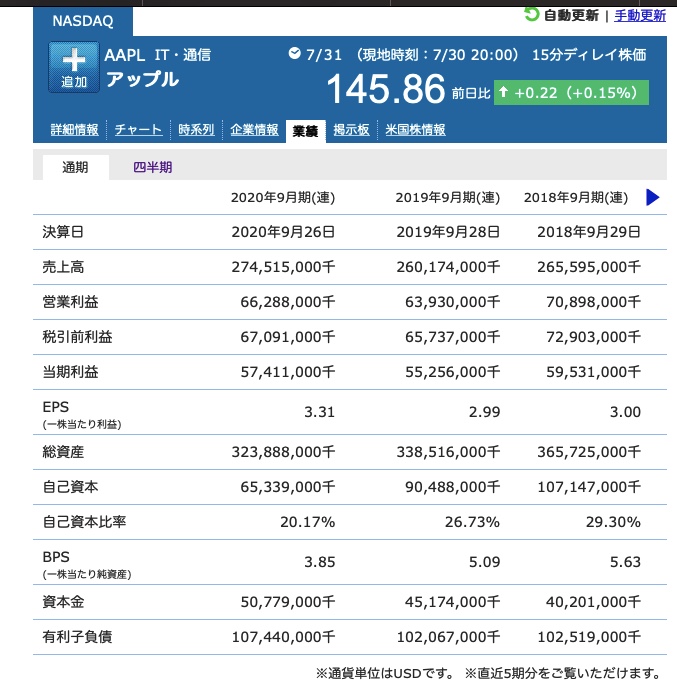Click the 107,440,000千 debt value
Image resolution: width=677 pixels, height=694 pixels.
click(x=283, y=637)
